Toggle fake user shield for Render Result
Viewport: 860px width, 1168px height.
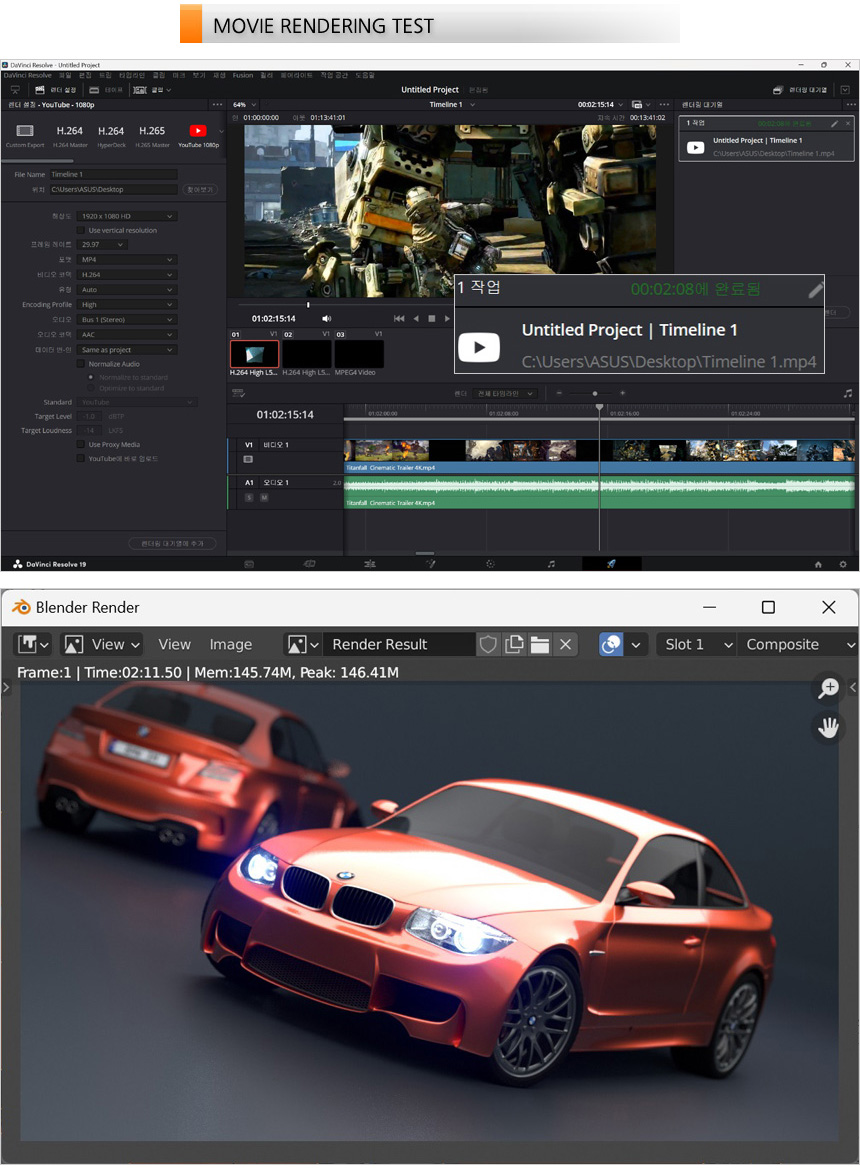[488, 644]
